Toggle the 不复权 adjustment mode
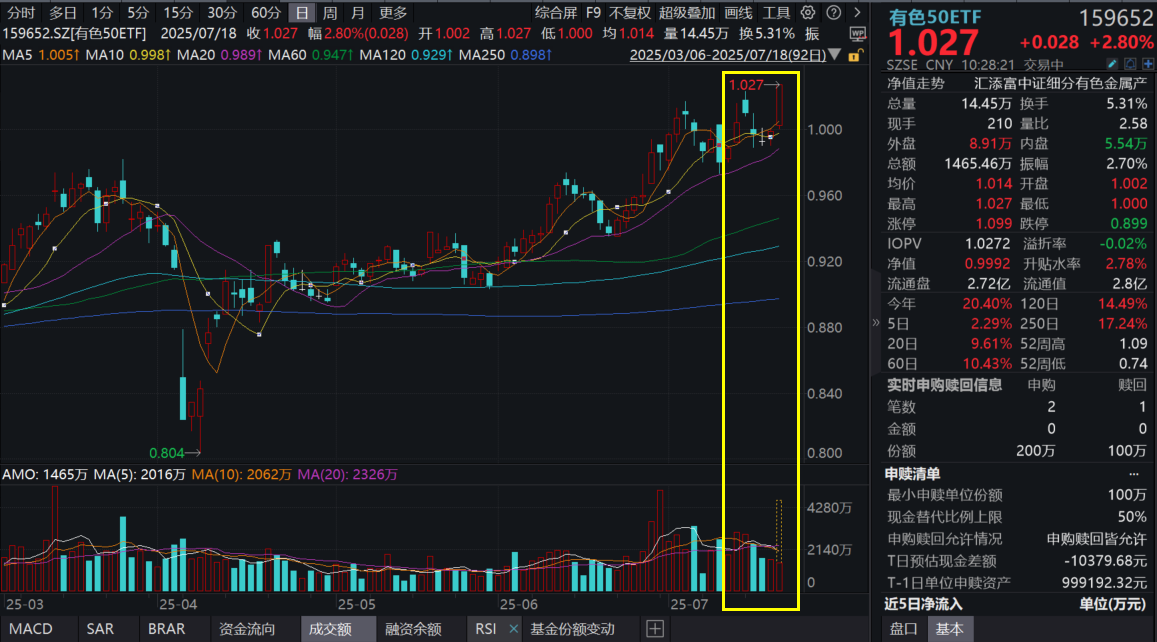Screen dimensions: 1157x642 tap(630, 12)
